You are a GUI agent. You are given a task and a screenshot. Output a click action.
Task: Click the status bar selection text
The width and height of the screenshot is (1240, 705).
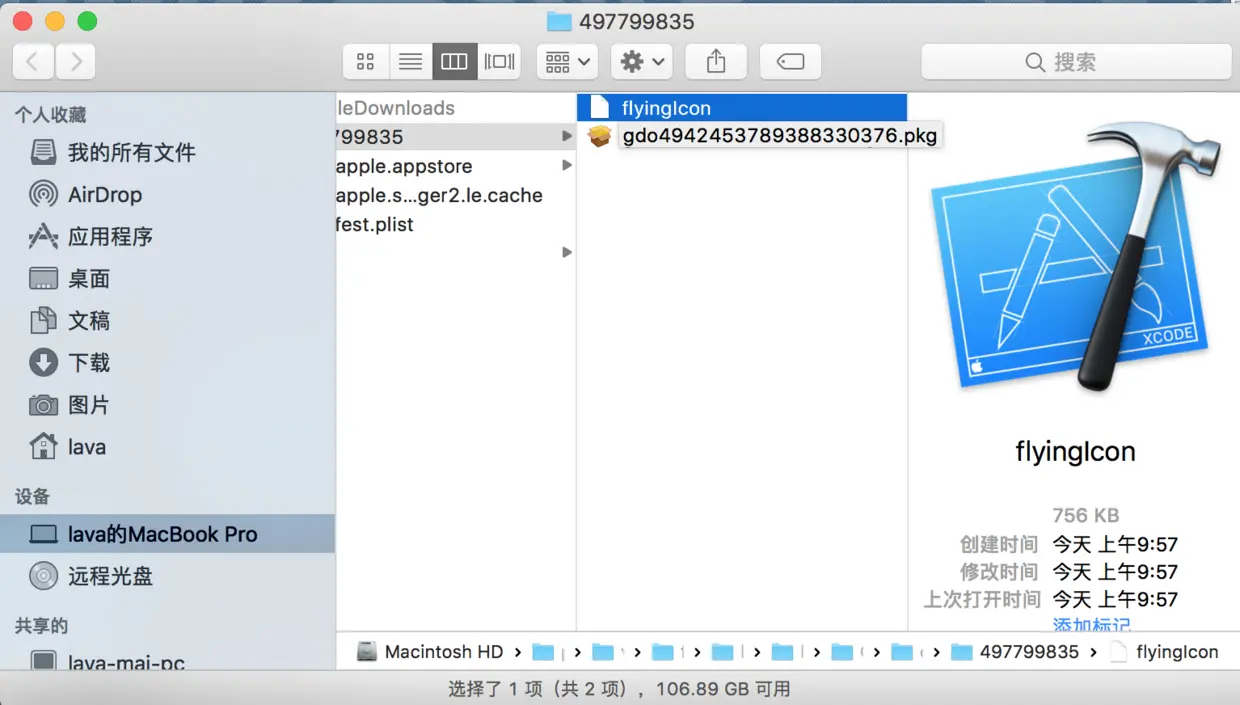(x=619, y=689)
